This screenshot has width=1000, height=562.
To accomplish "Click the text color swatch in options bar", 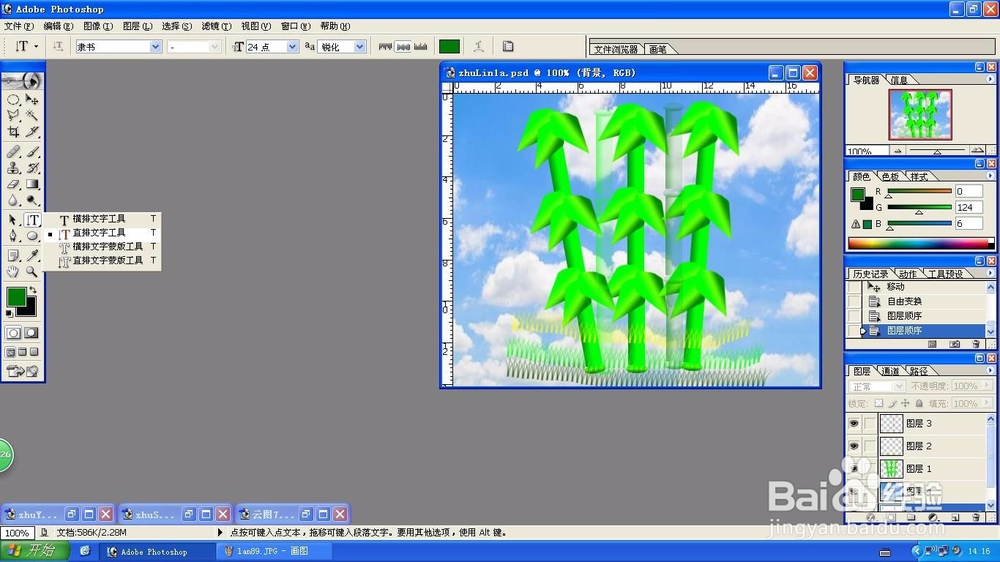I will point(449,46).
